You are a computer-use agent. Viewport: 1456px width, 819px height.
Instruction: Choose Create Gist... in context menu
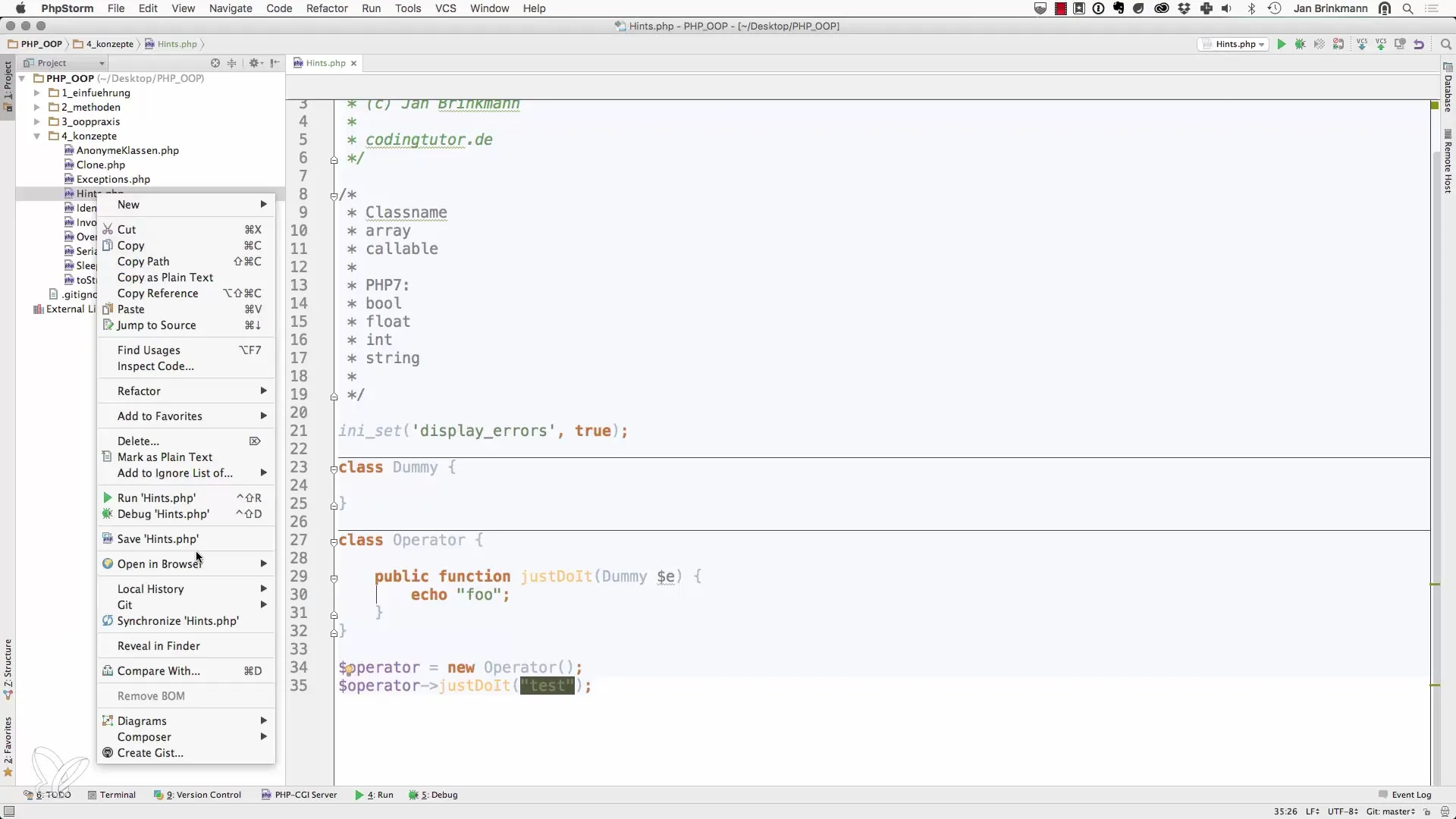(x=186, y=753)
